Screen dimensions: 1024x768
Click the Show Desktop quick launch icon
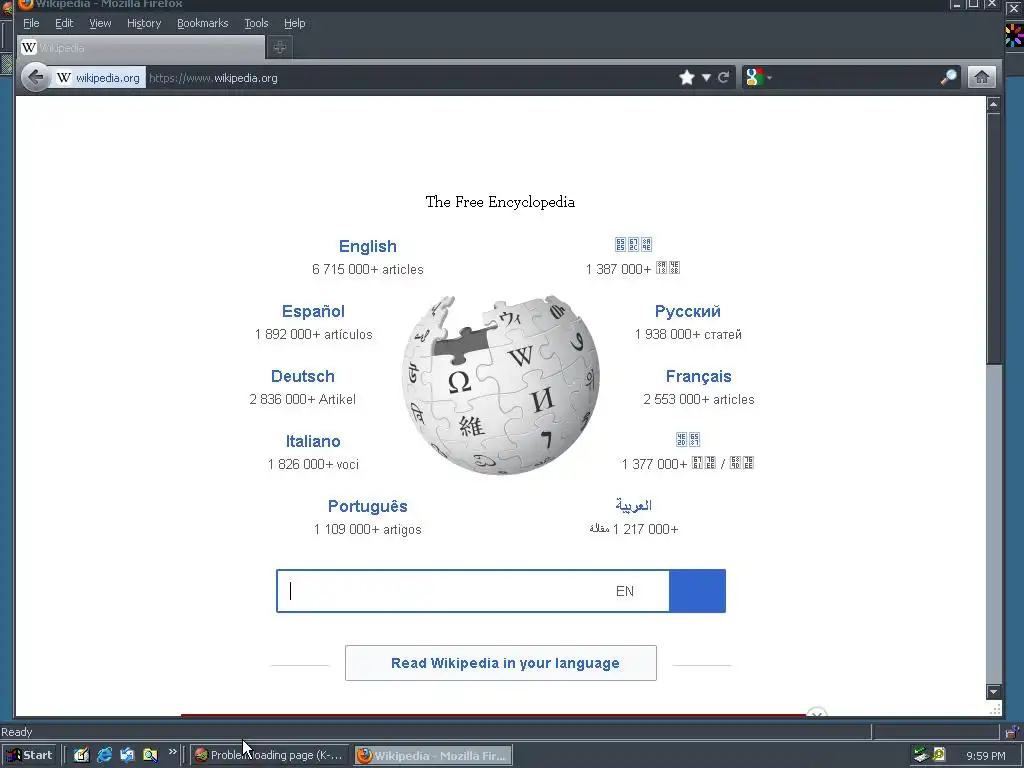[81, 755]
